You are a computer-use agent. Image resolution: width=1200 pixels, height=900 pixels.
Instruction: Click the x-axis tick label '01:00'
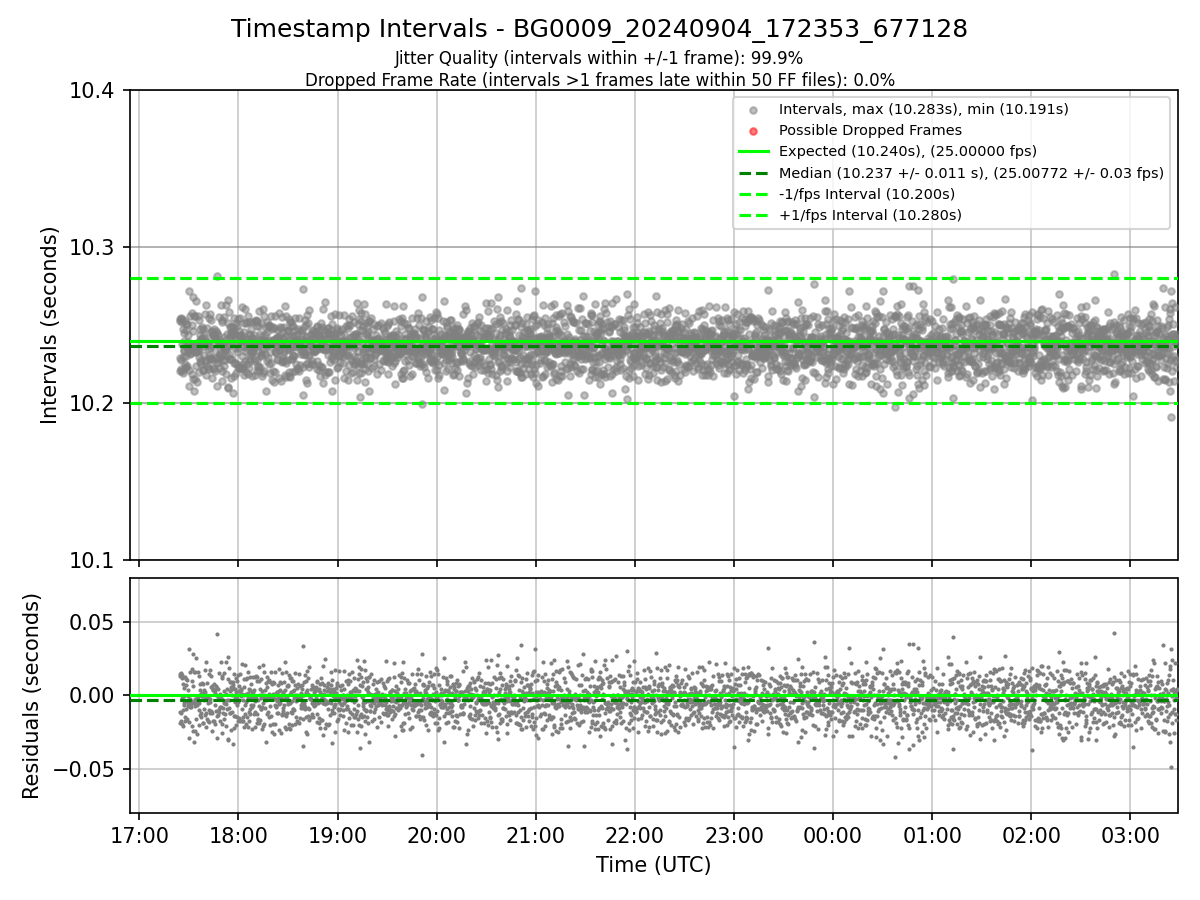pyautogui.click(x=932, y=834)
